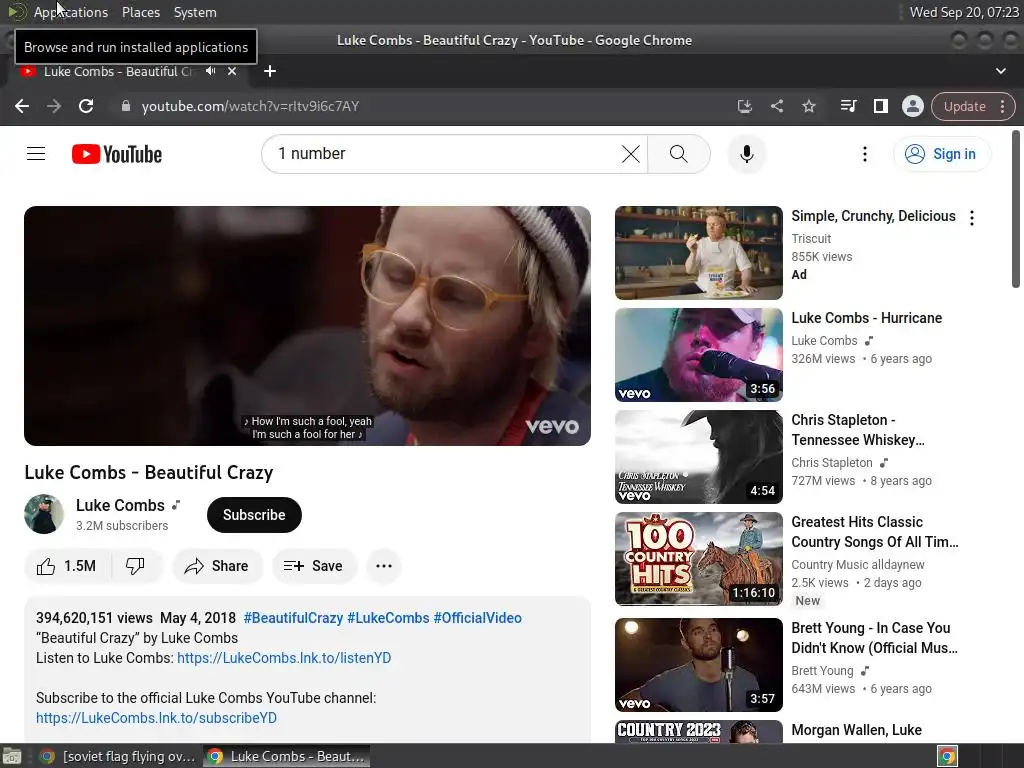The width and height of the screenshot is (1024, 768).
Task: Open the #OfficialVideo hashtag
Action: click(x=477, y=618)
